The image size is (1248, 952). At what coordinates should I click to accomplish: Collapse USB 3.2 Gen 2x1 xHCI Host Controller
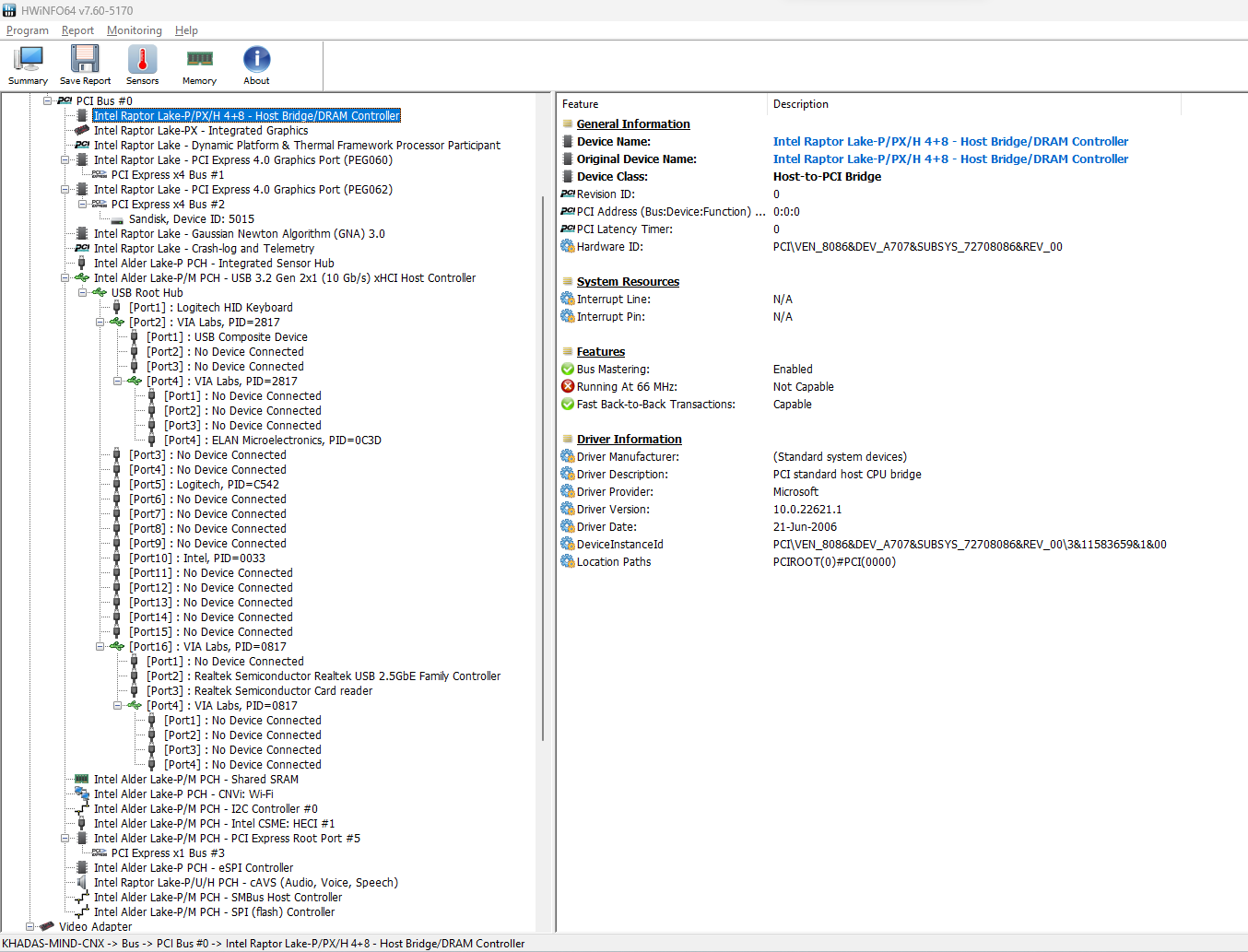click(65, 278)
